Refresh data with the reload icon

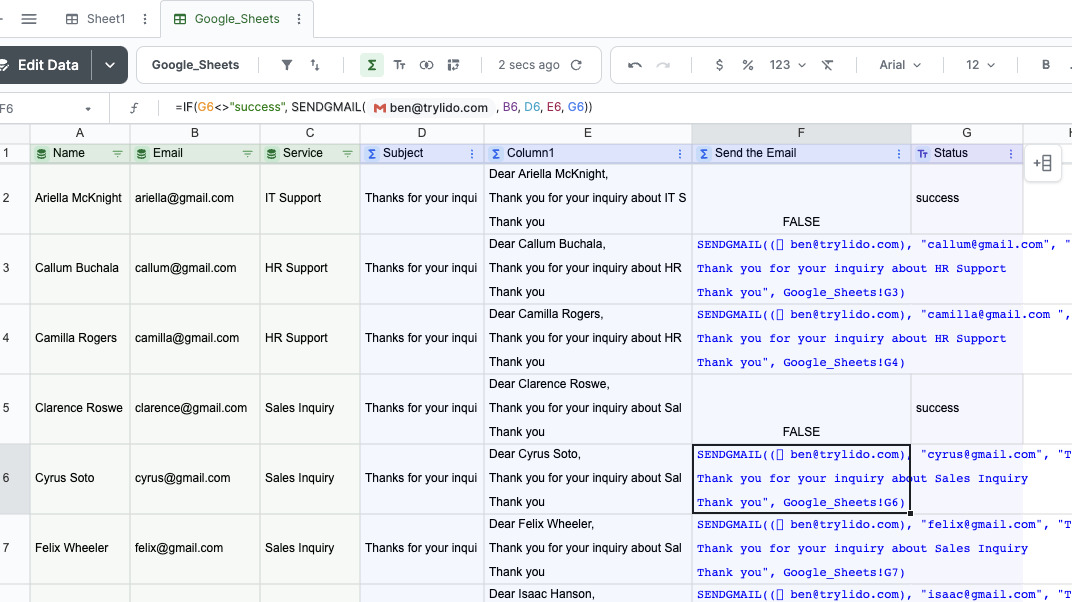576,65
